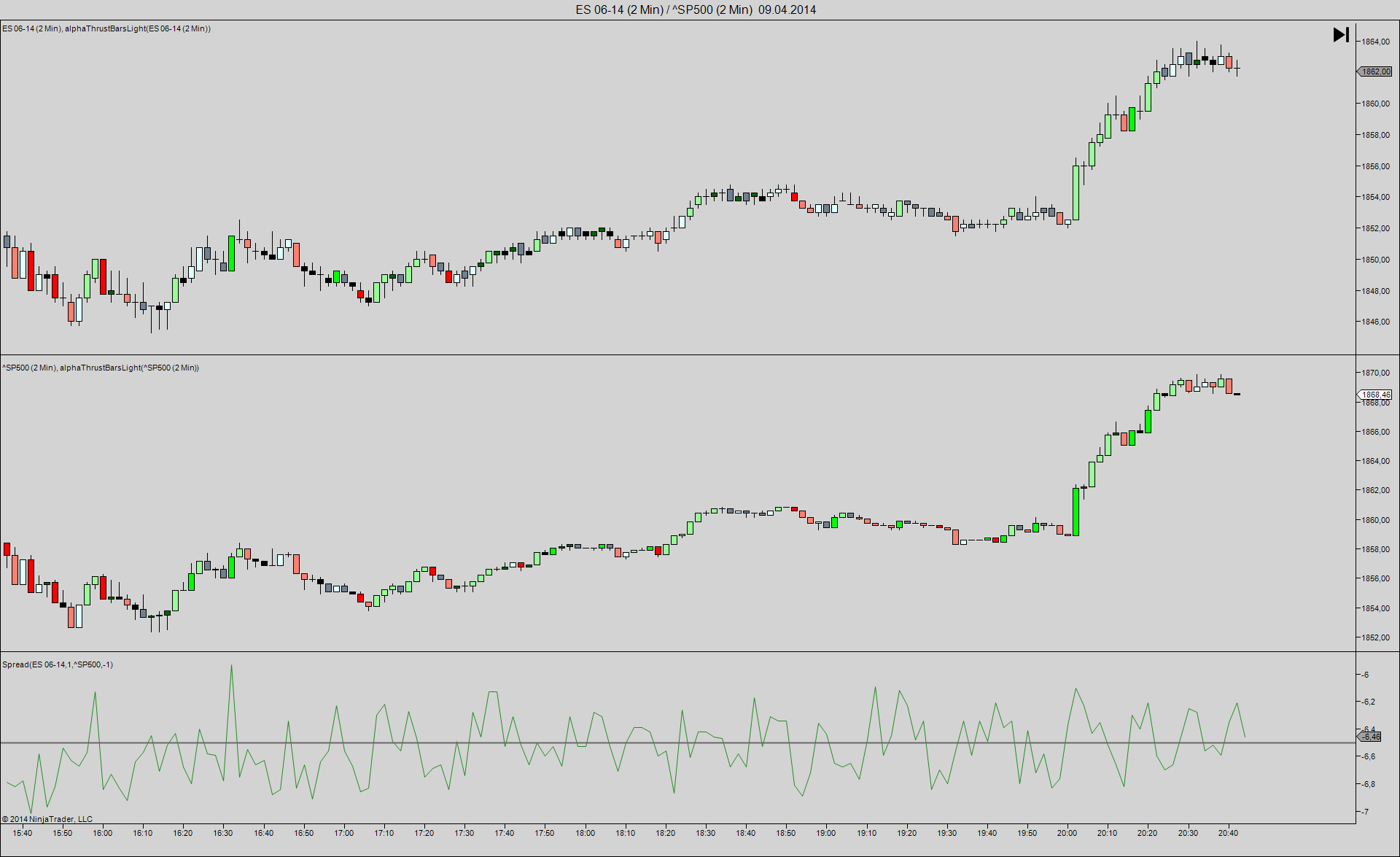This screenshot has height=857, width=1400.
Task: Click the 16:40 time axis label
Action: pos(264,833)
